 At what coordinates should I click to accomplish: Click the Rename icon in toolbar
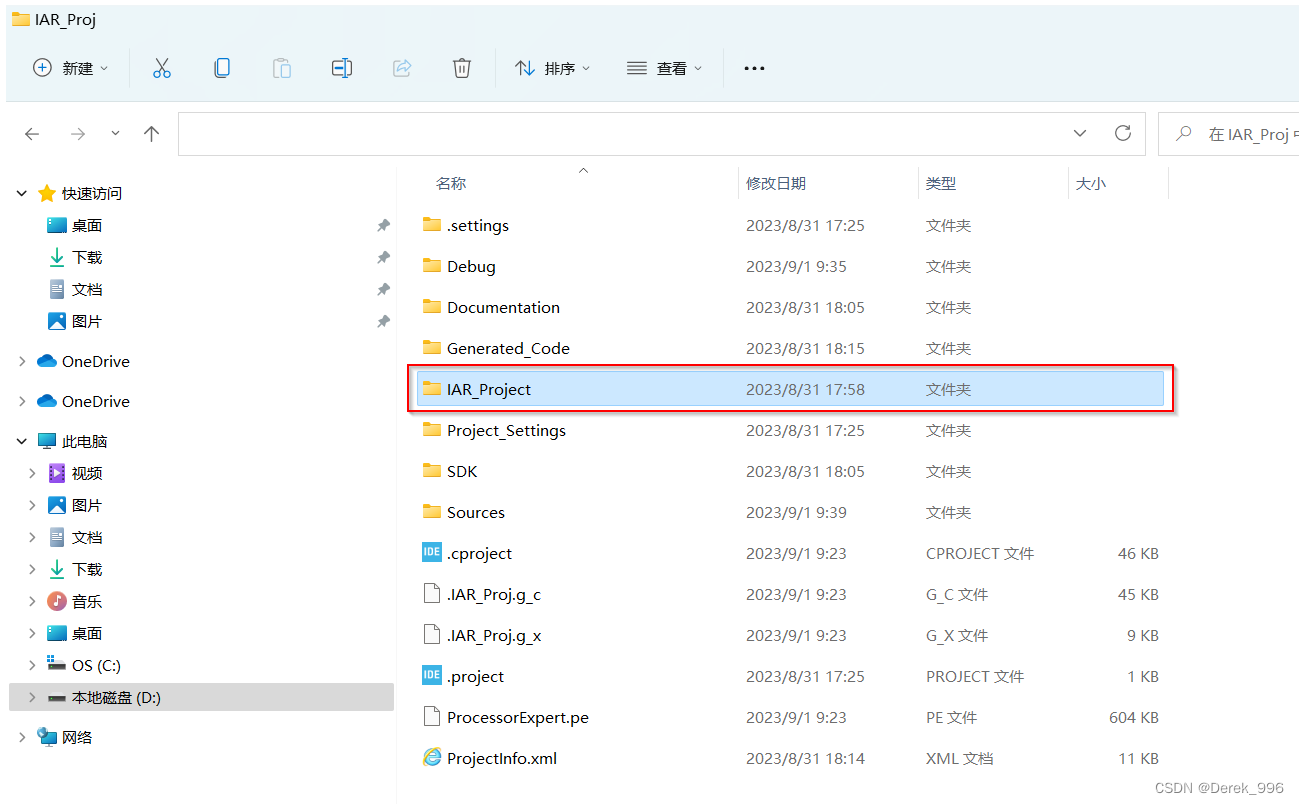[342, 68]
